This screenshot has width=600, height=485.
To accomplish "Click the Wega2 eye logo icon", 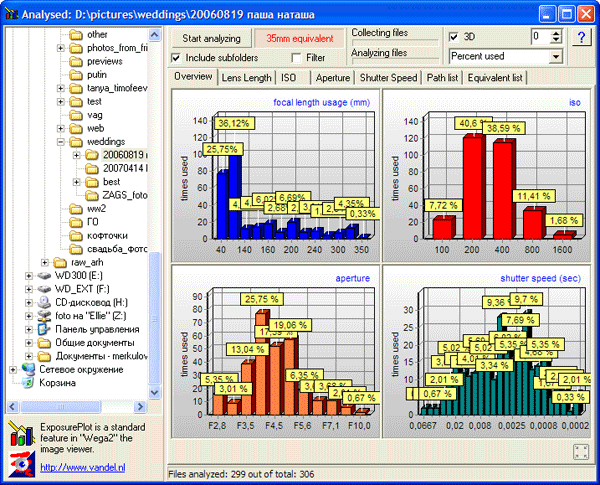I will click(22, 464).
